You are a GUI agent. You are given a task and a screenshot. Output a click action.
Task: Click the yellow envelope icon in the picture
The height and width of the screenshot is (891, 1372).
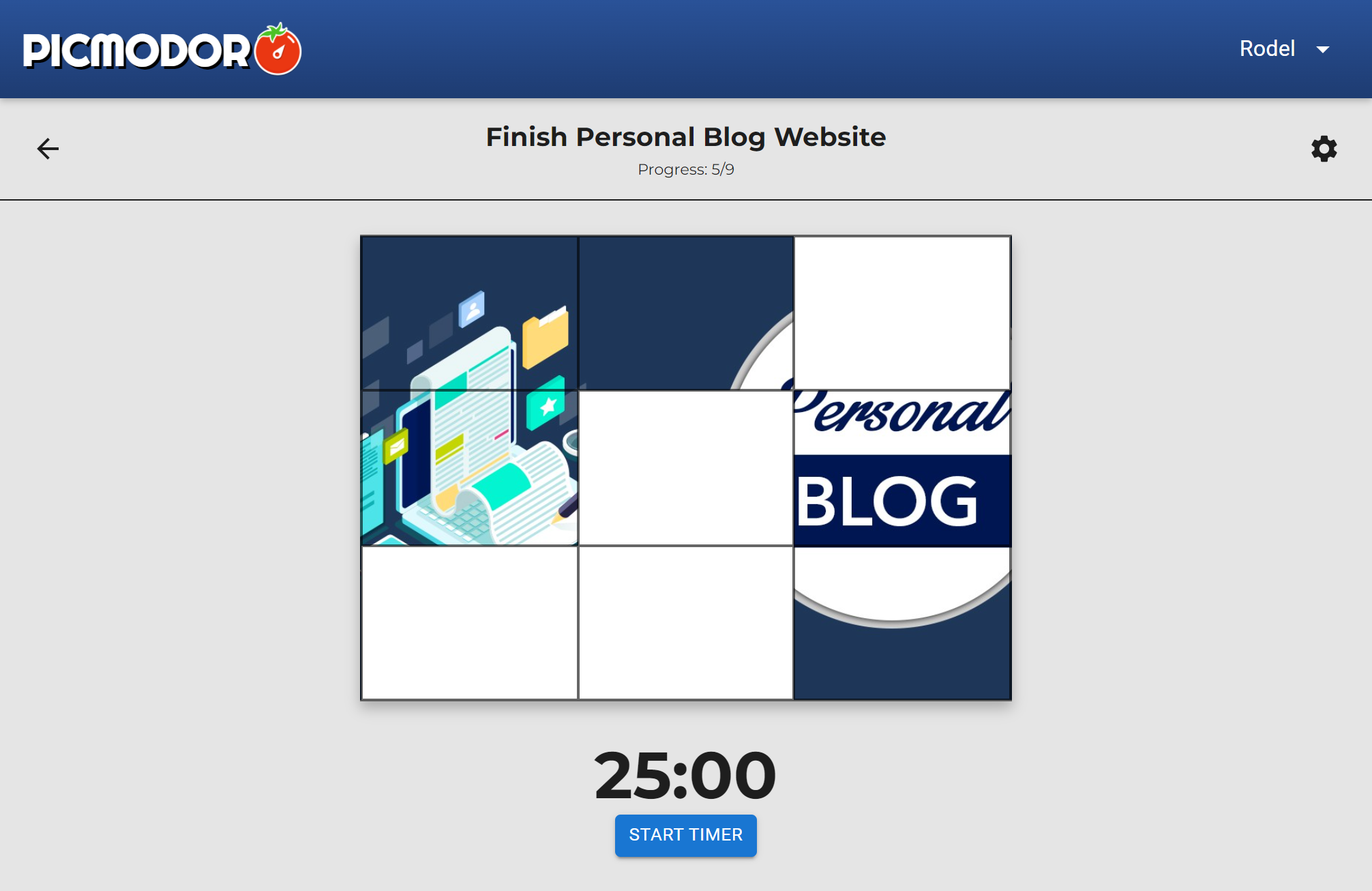coord(396,447)
